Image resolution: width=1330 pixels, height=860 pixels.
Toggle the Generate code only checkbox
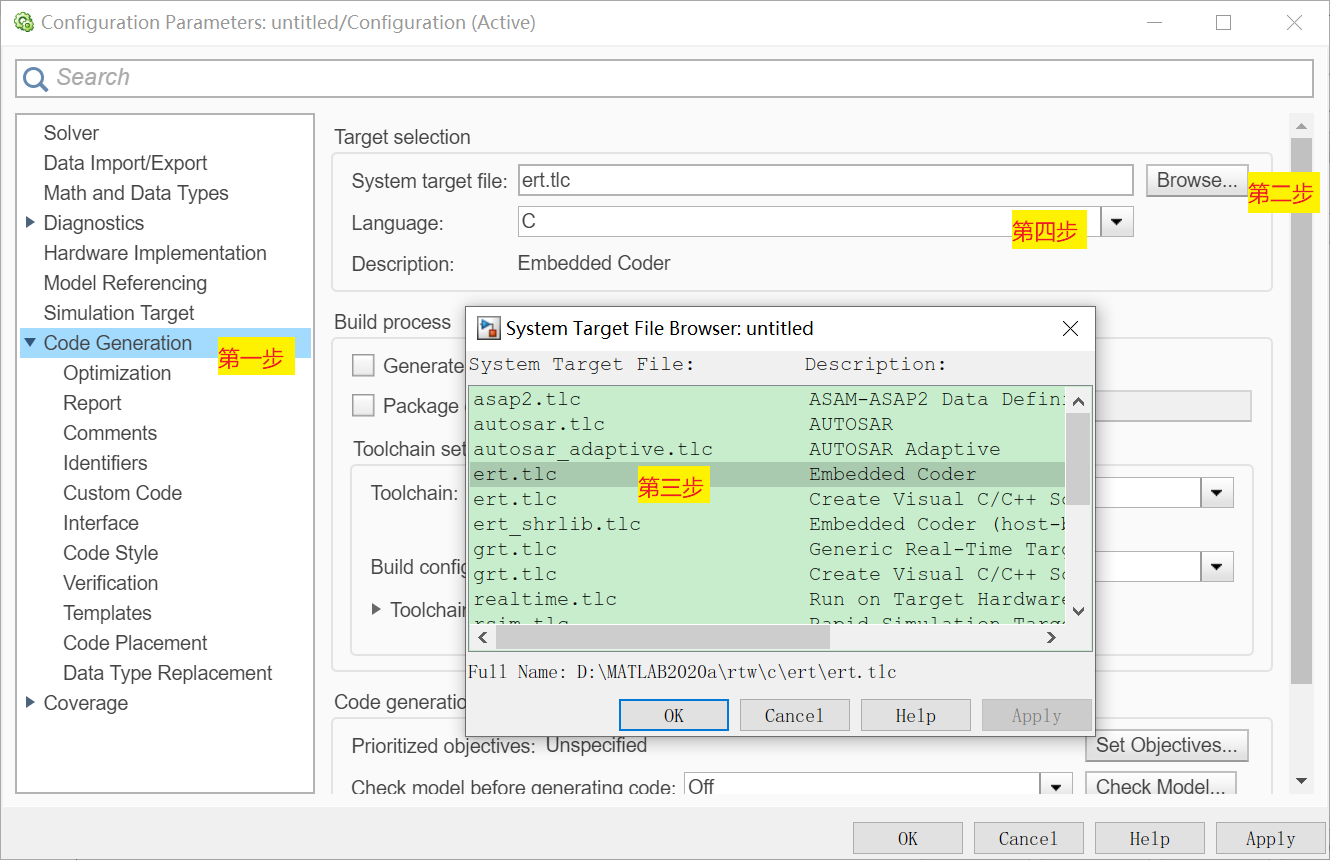pos(363,365)
